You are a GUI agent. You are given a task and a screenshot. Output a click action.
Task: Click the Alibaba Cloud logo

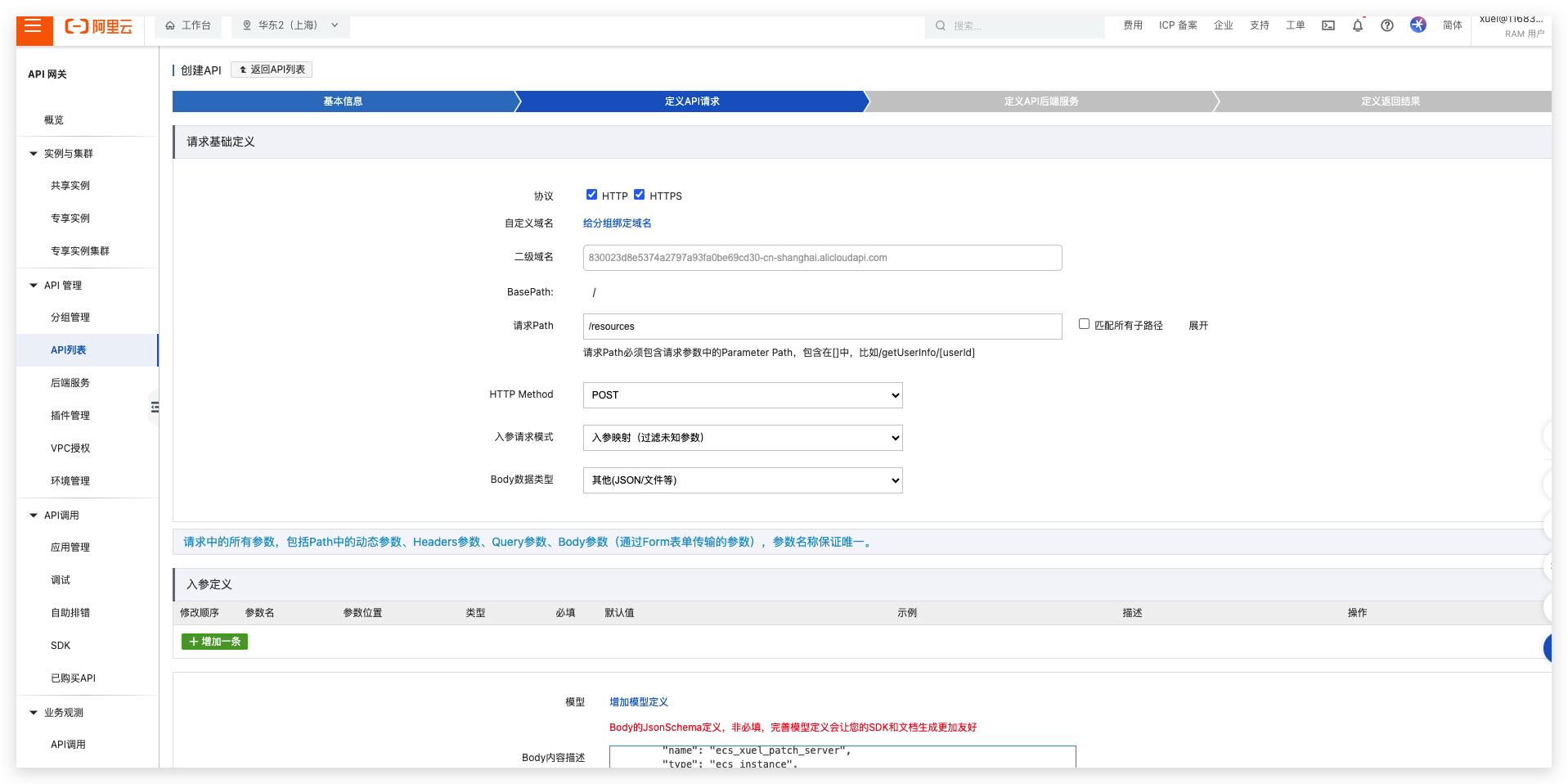pyautogui.click(x=98, y=26)
